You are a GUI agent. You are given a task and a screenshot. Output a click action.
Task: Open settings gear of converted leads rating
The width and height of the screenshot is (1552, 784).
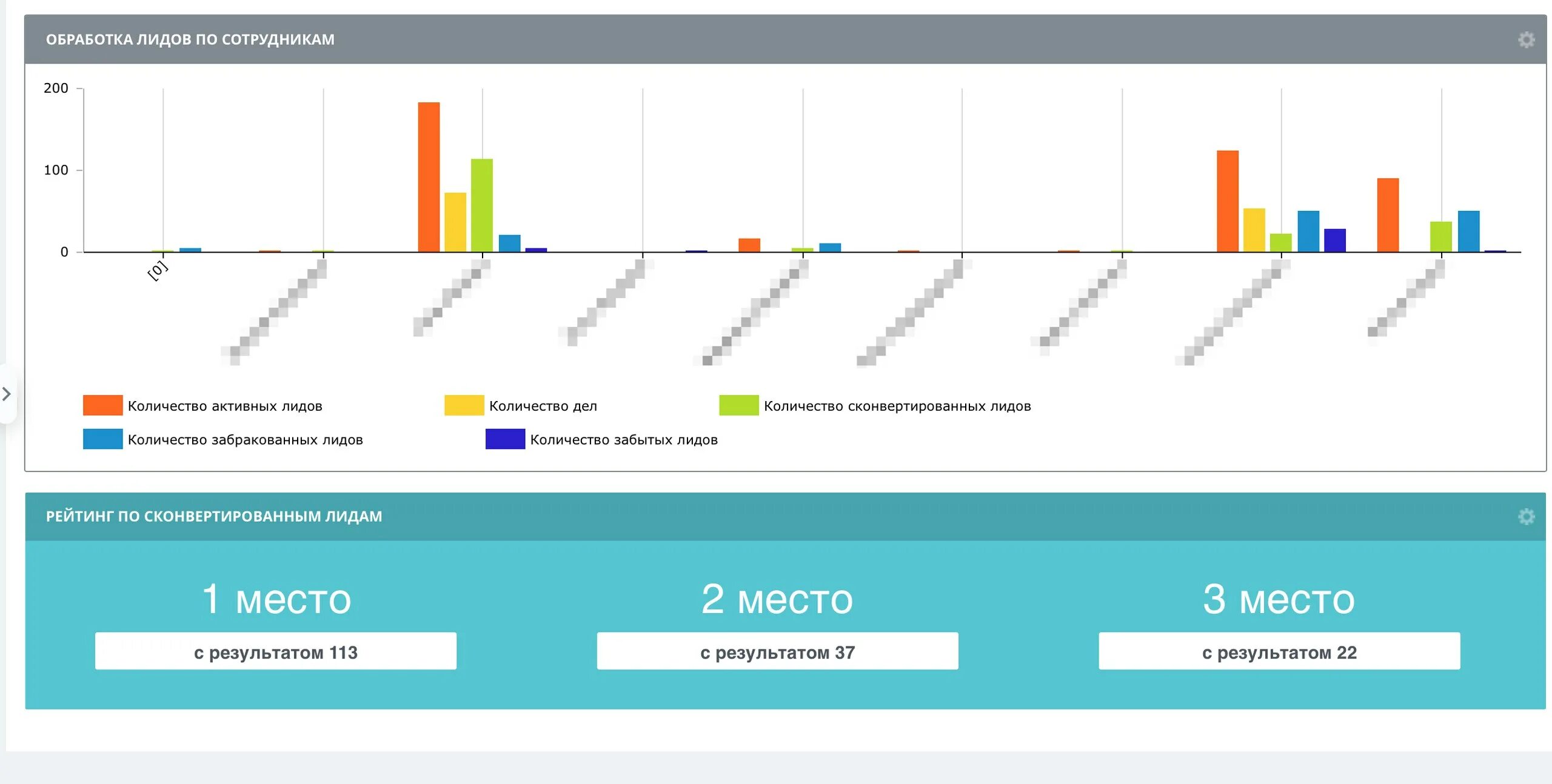1526,516
